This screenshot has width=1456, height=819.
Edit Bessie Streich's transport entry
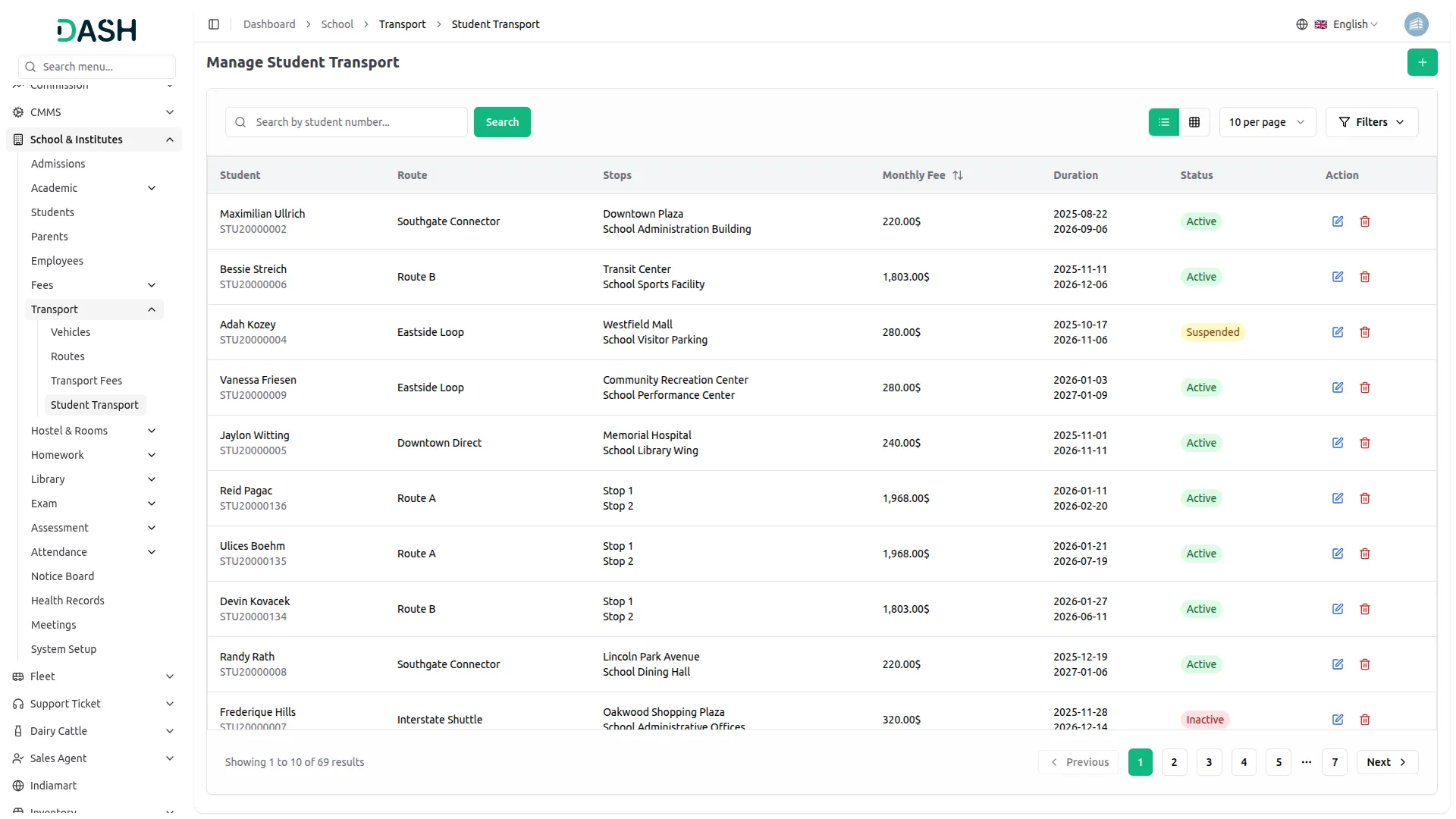pyautogui.click(x=1337, y=277)
